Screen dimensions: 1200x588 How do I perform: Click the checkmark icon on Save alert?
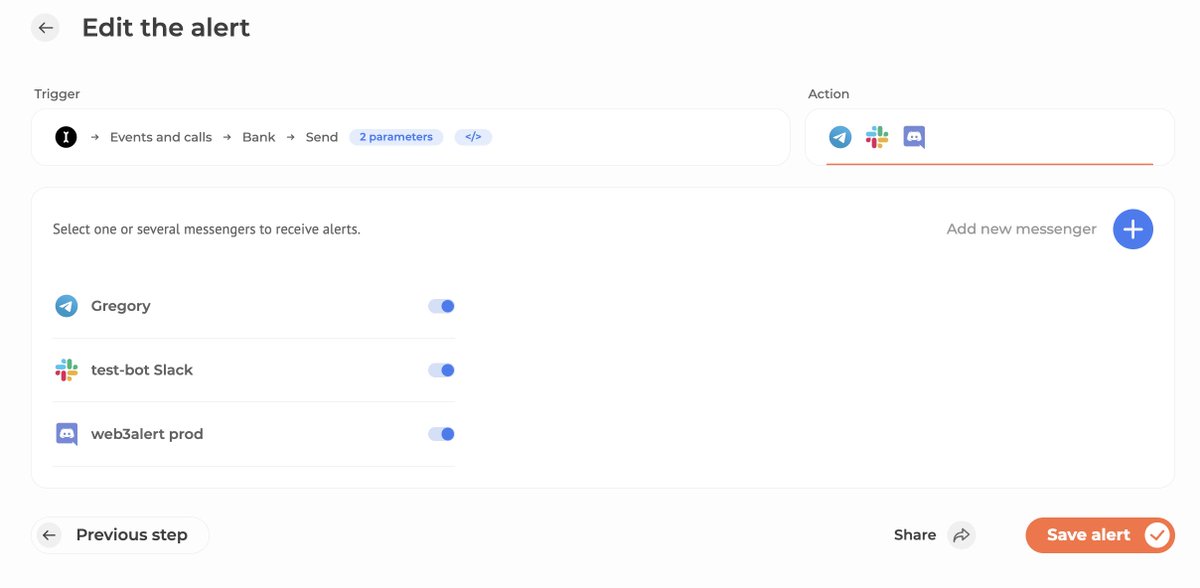pyautogui.click(x=1156, y=535)
